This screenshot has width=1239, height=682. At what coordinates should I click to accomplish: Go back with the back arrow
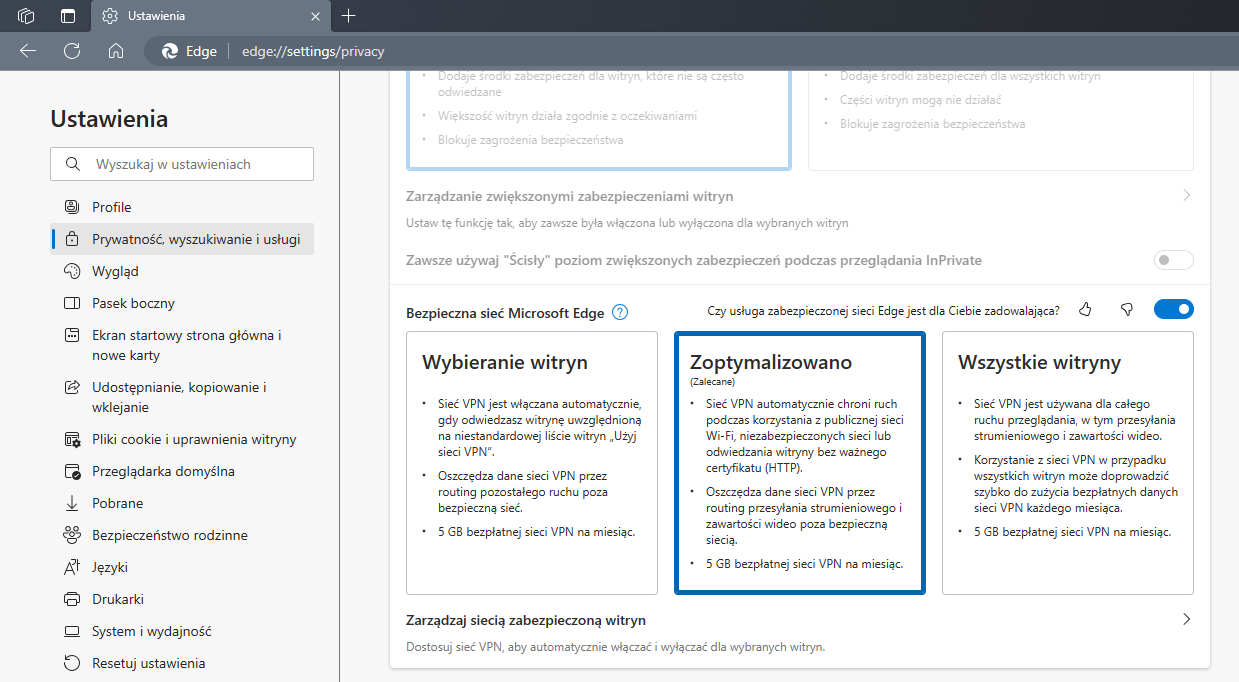[28, 51]
